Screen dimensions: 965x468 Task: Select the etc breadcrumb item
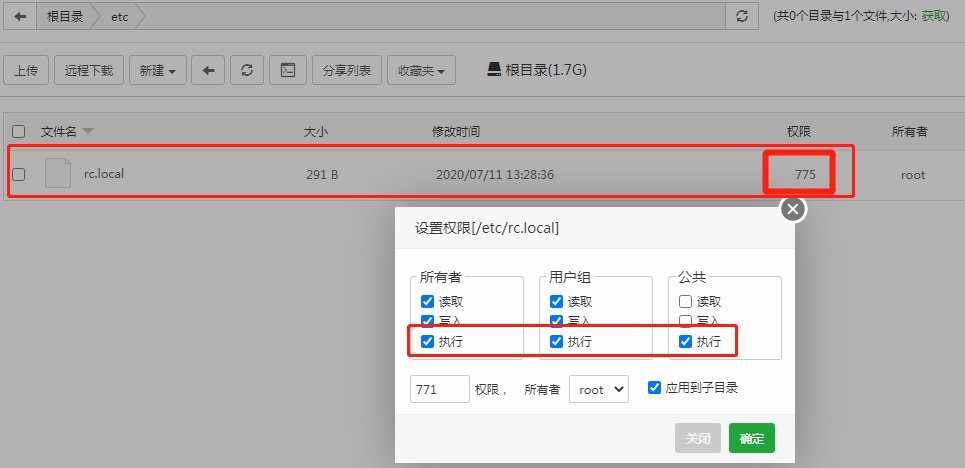[x=117, y=16]
